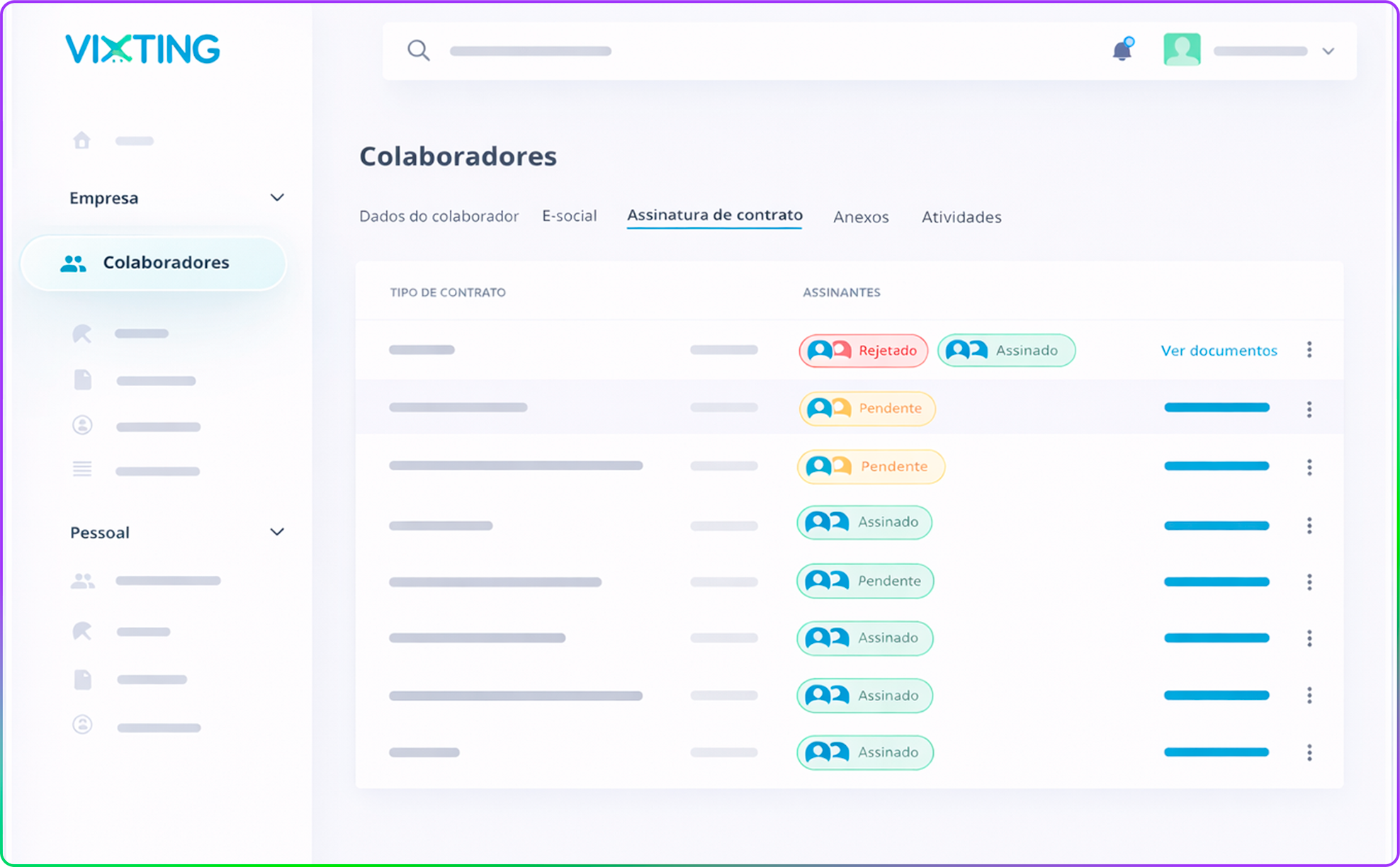Switch to the E-social tab

[569, 216]
